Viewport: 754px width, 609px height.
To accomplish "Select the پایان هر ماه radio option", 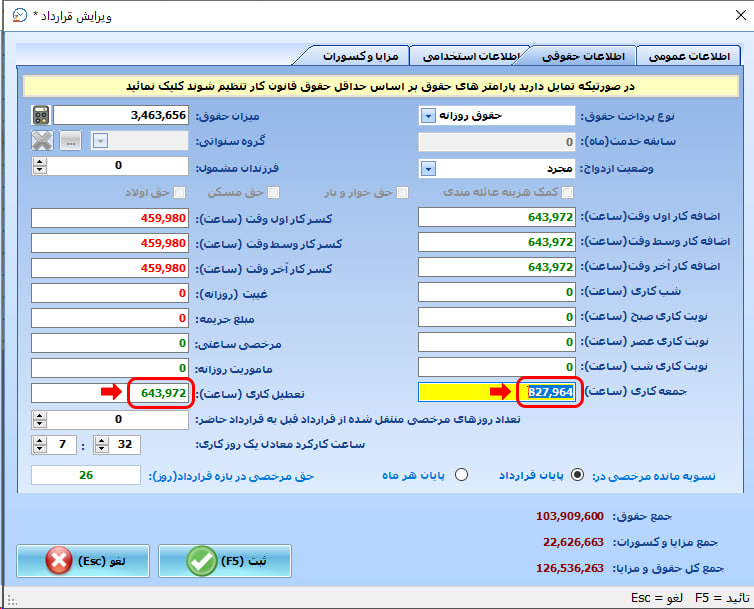I will click(461, 476).
